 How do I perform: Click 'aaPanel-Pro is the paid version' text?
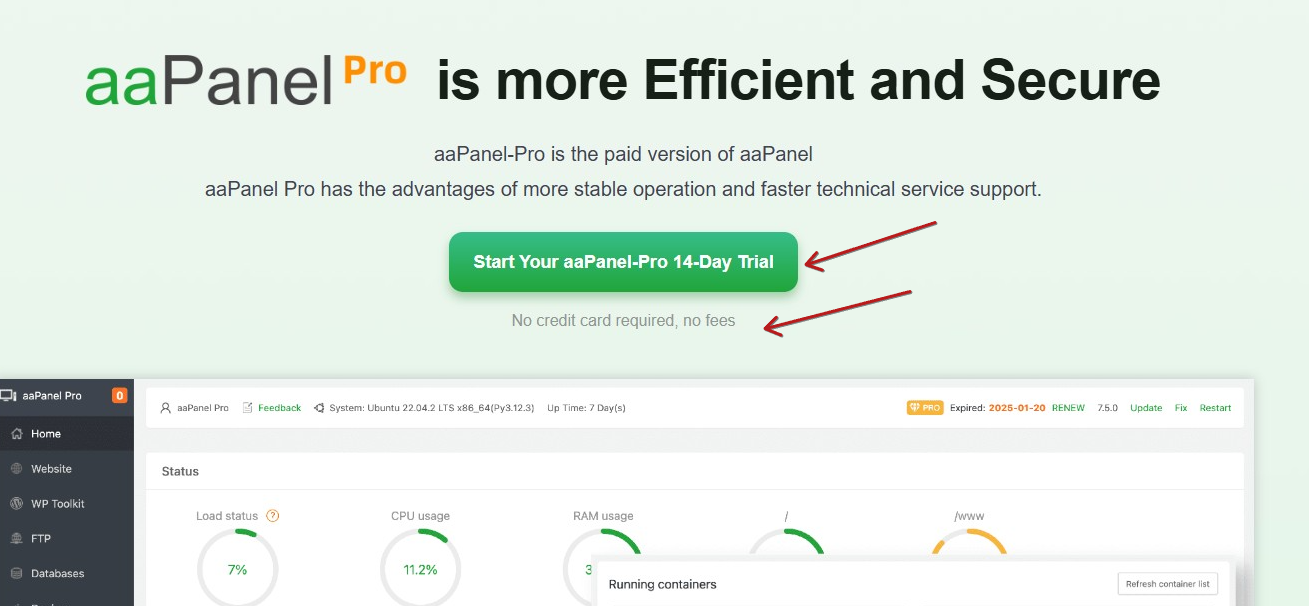tap(623, 154)
